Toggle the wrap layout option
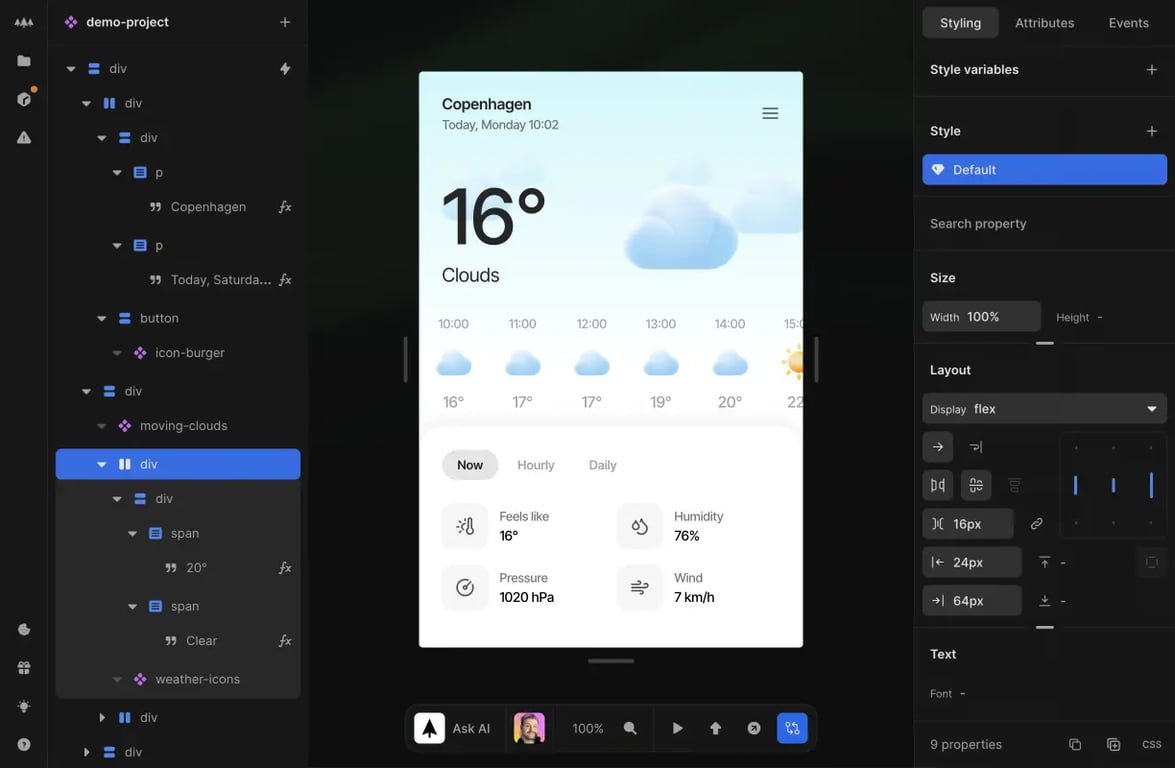The height and width of the screenshot is (768, 1175). coord(976,486)
